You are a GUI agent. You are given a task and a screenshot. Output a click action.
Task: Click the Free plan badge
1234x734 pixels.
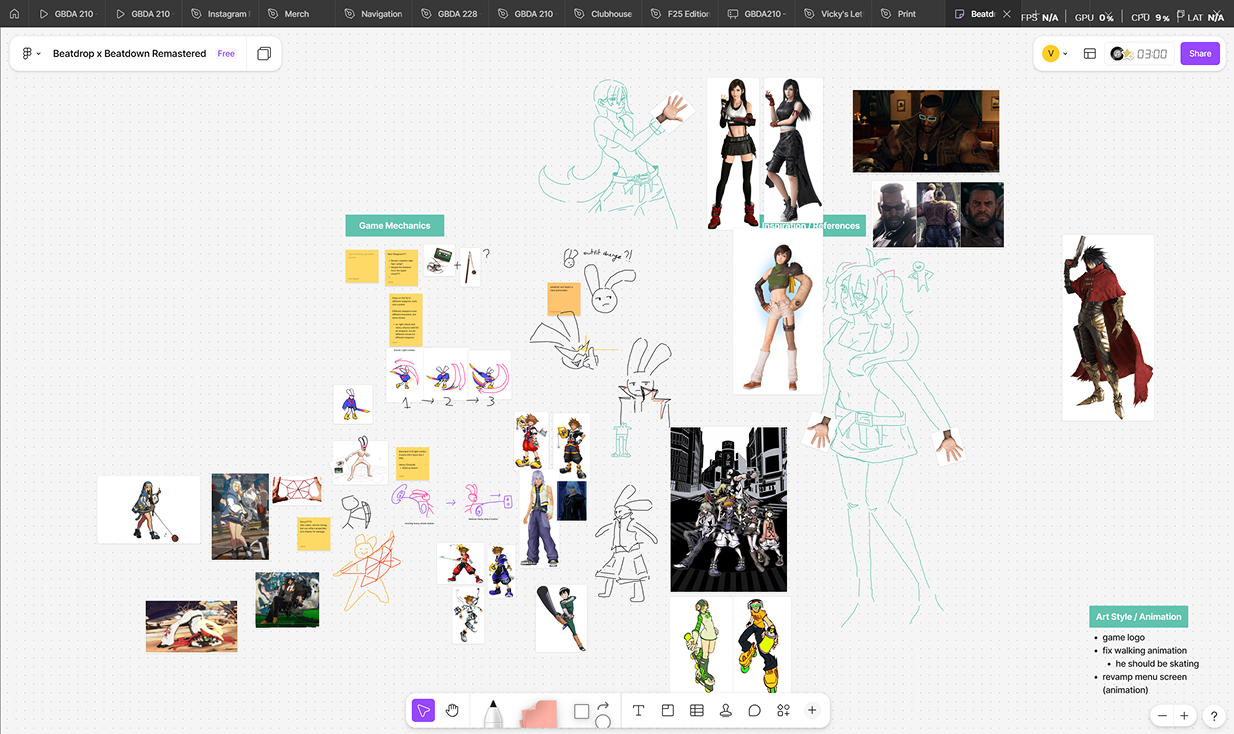(226, 54)
